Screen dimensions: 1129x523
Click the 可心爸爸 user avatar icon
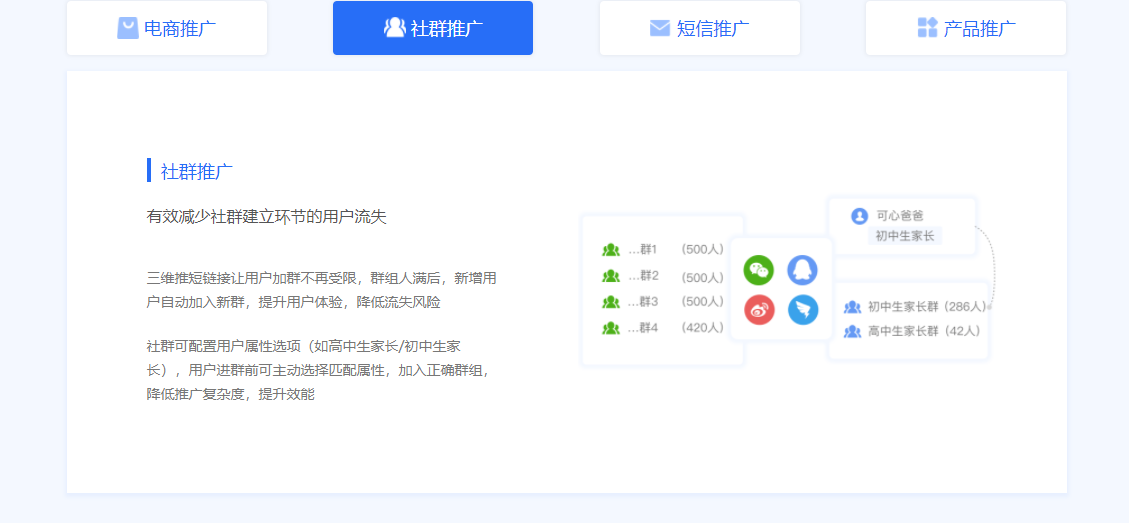coord(859,216)
